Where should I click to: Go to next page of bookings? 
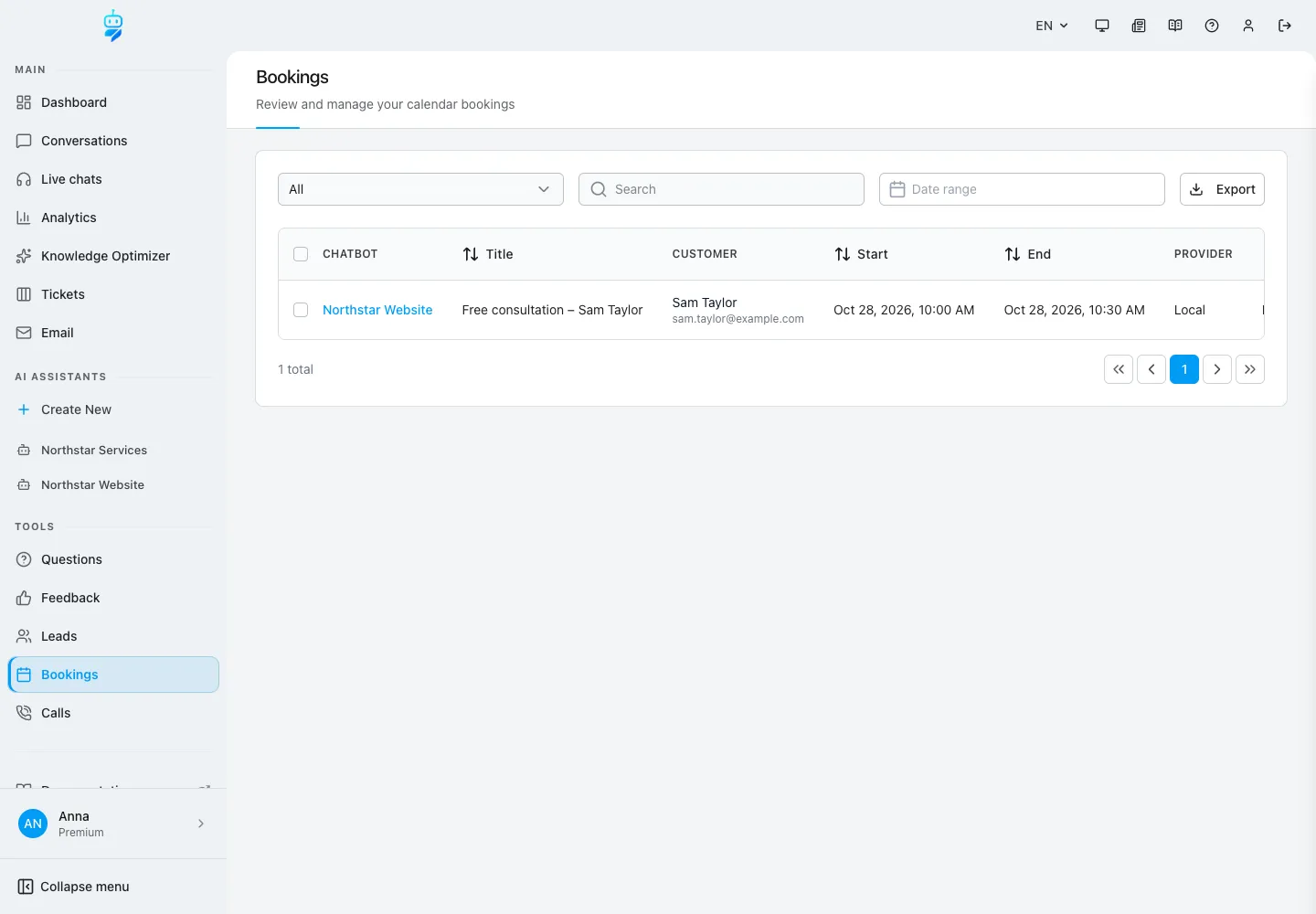[x=1217, y=369]
